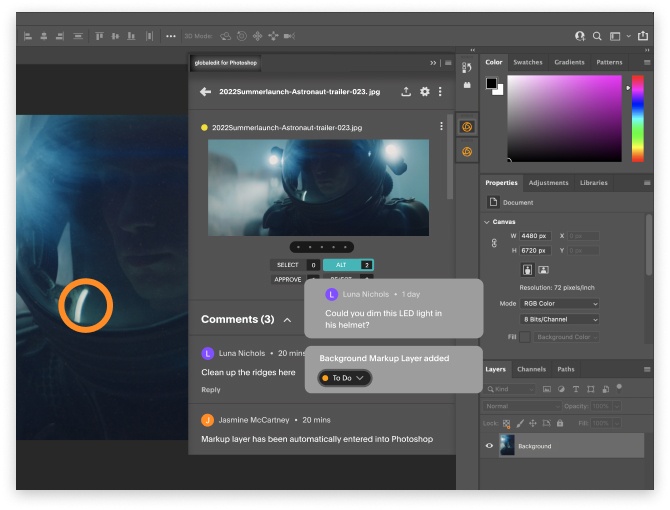Toggle the ALT rating button

tap(348, 265)
